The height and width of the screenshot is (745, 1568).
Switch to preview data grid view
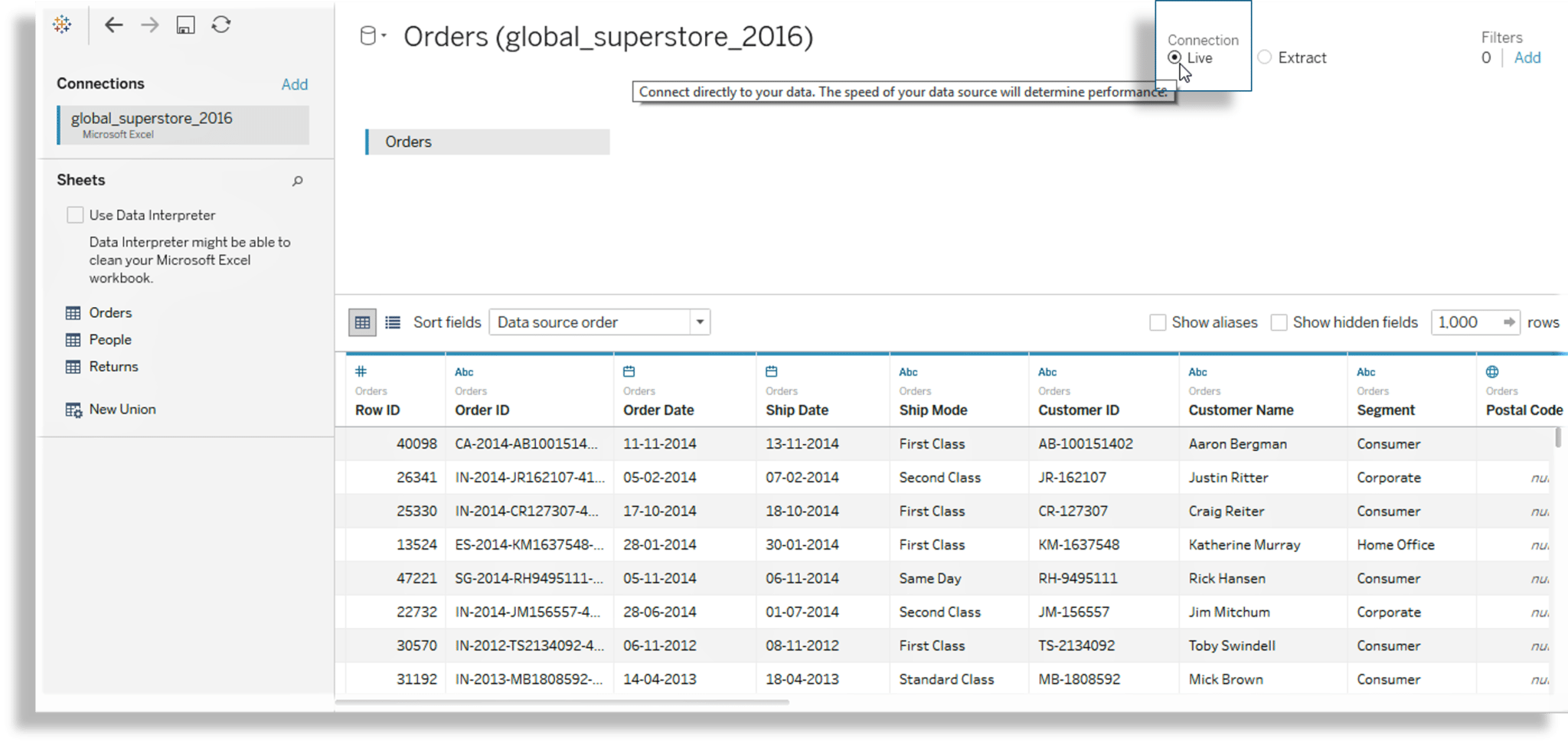click(362, 322)
